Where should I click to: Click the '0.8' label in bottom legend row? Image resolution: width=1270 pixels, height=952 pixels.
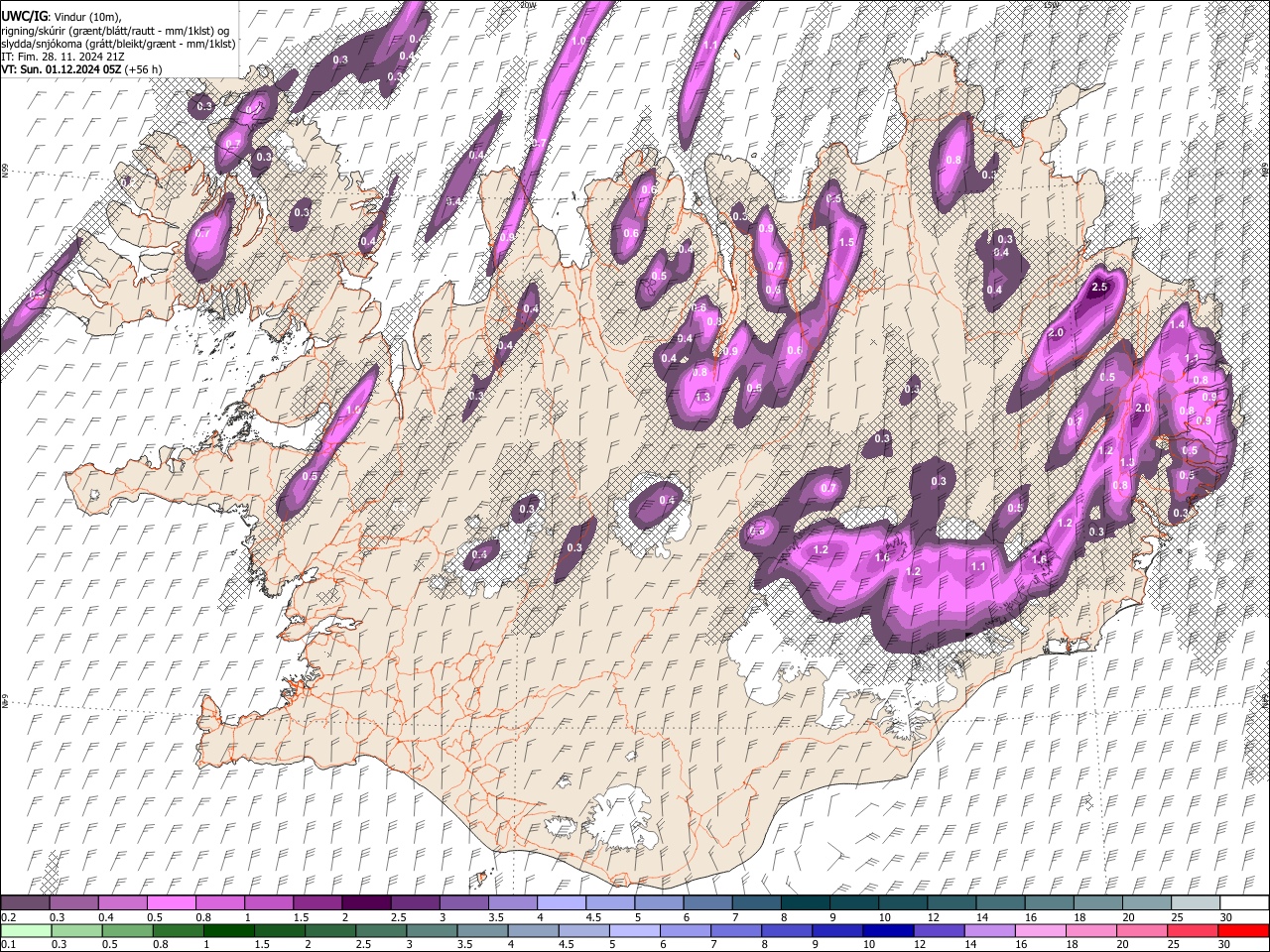pos(160,944)
